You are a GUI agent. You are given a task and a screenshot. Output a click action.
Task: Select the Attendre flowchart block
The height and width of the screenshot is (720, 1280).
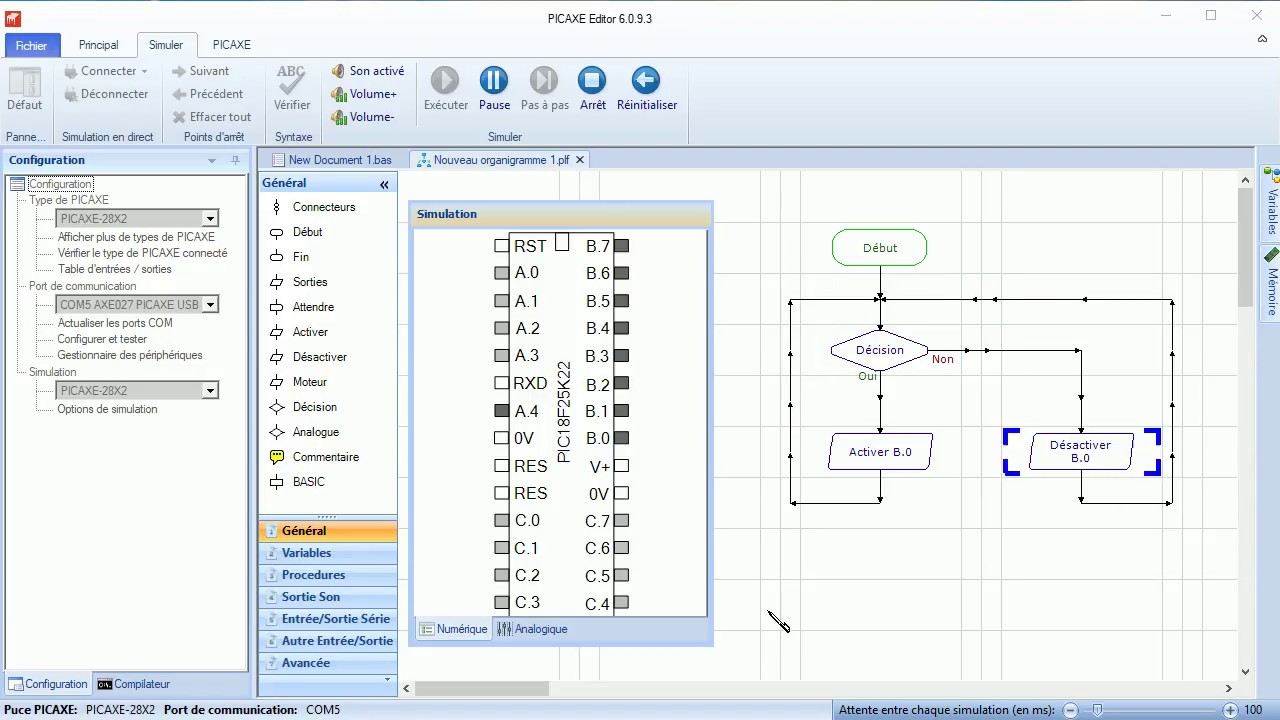point(302,307)
